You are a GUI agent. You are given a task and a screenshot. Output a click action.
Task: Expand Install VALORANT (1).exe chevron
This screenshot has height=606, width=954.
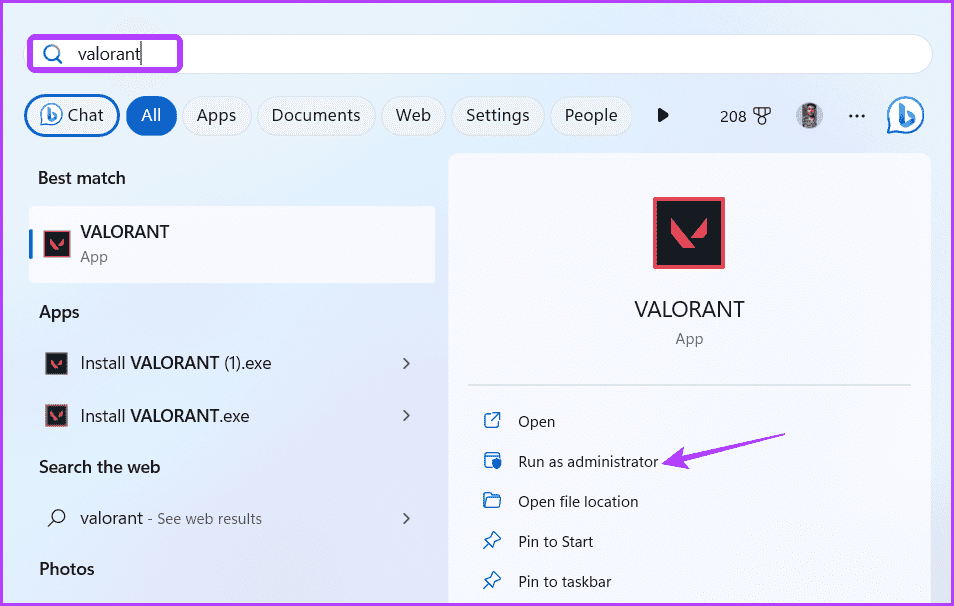coord(406,363)
